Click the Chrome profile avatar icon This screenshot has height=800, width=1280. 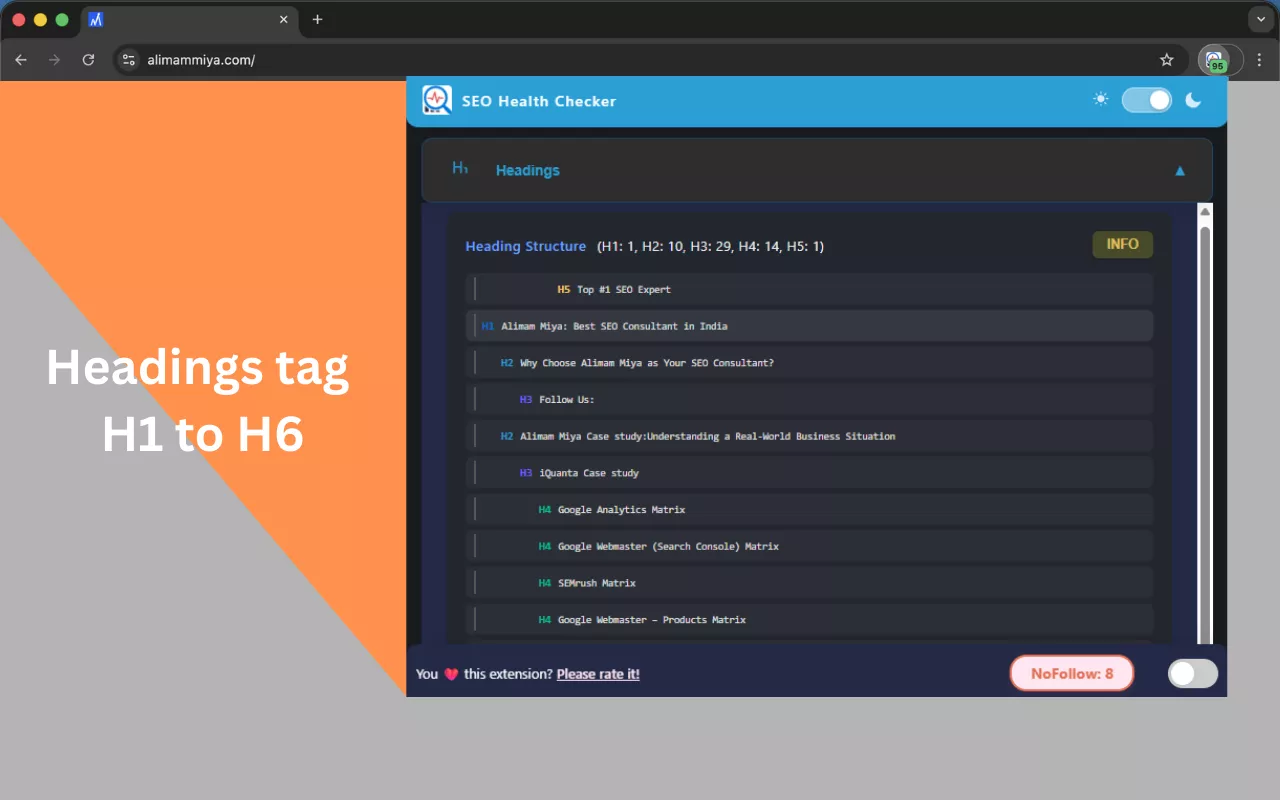tap(1233, 59)
